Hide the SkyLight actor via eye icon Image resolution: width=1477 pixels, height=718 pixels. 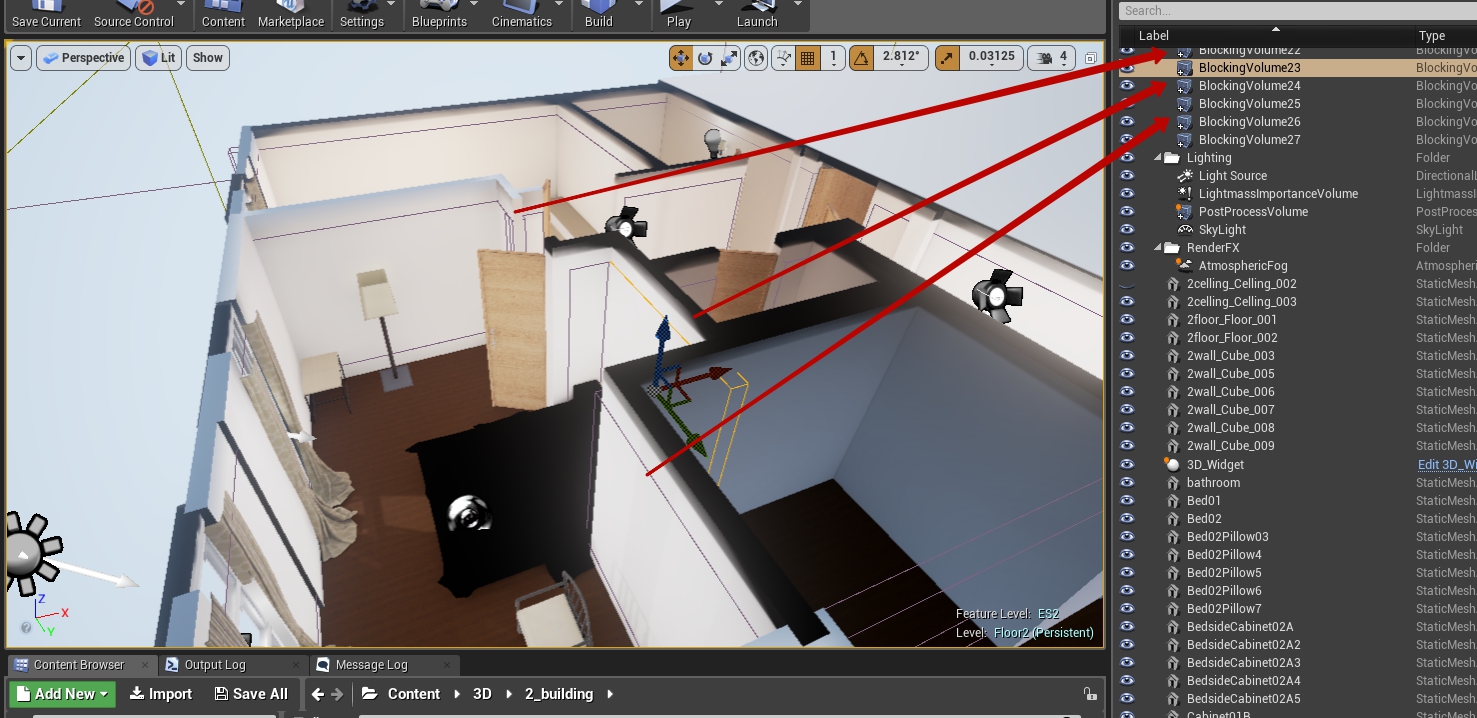tap(1127, 230)
